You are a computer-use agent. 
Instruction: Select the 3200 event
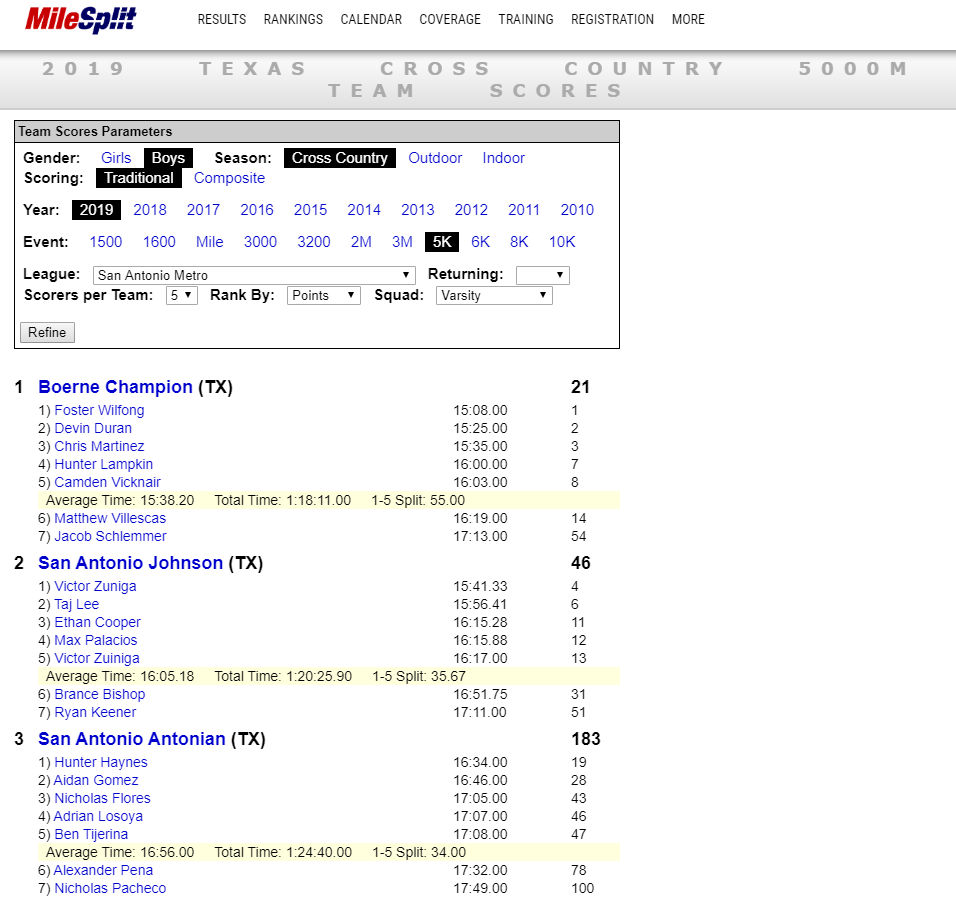point(310,241)
